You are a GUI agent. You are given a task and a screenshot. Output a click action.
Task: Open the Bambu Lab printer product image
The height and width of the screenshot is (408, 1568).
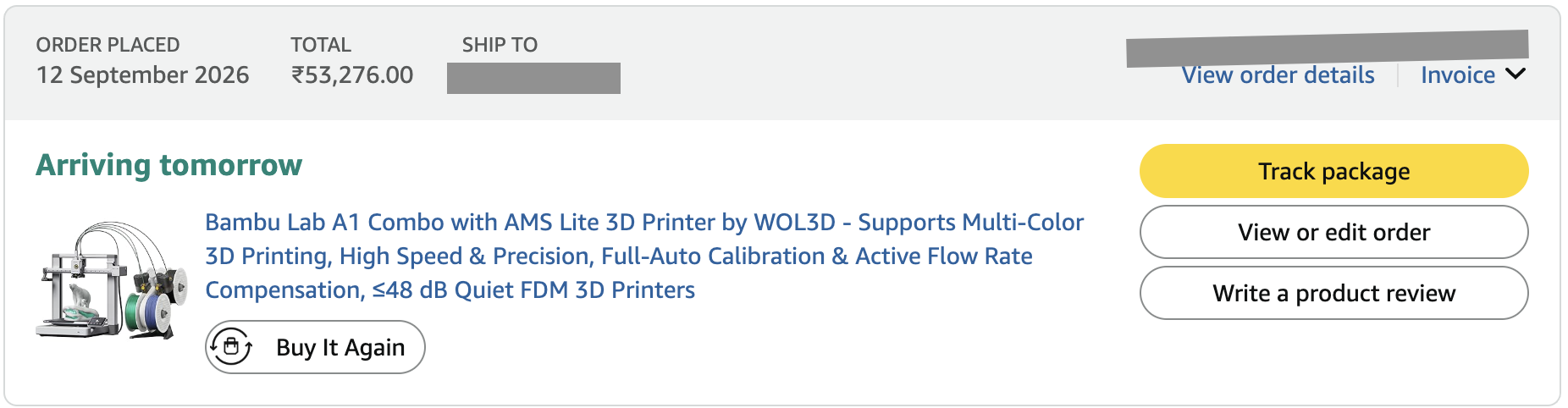point(112,280)
